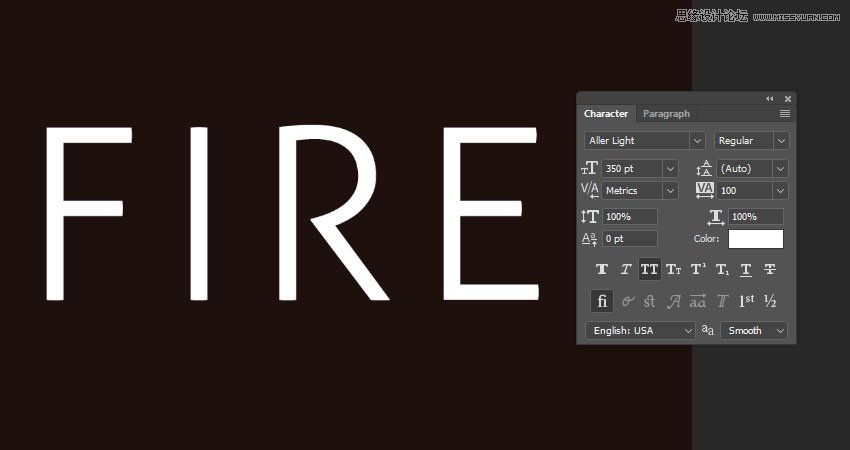This screenshot has width=850, height=450.
Task: Toggle Faux Italic text style
Action: pos(626,269)
